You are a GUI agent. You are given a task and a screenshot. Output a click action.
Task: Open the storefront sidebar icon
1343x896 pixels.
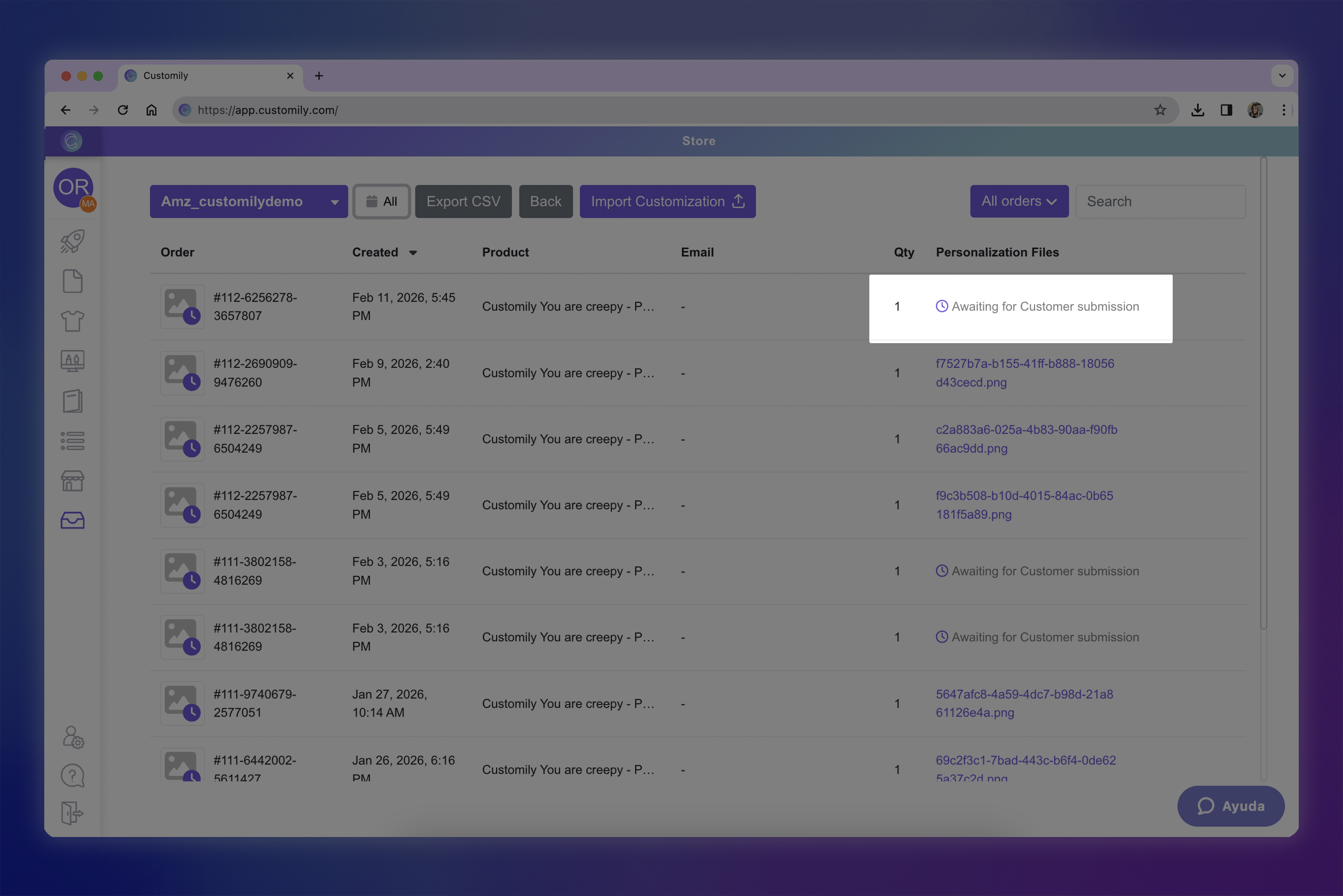pos(73,481)
